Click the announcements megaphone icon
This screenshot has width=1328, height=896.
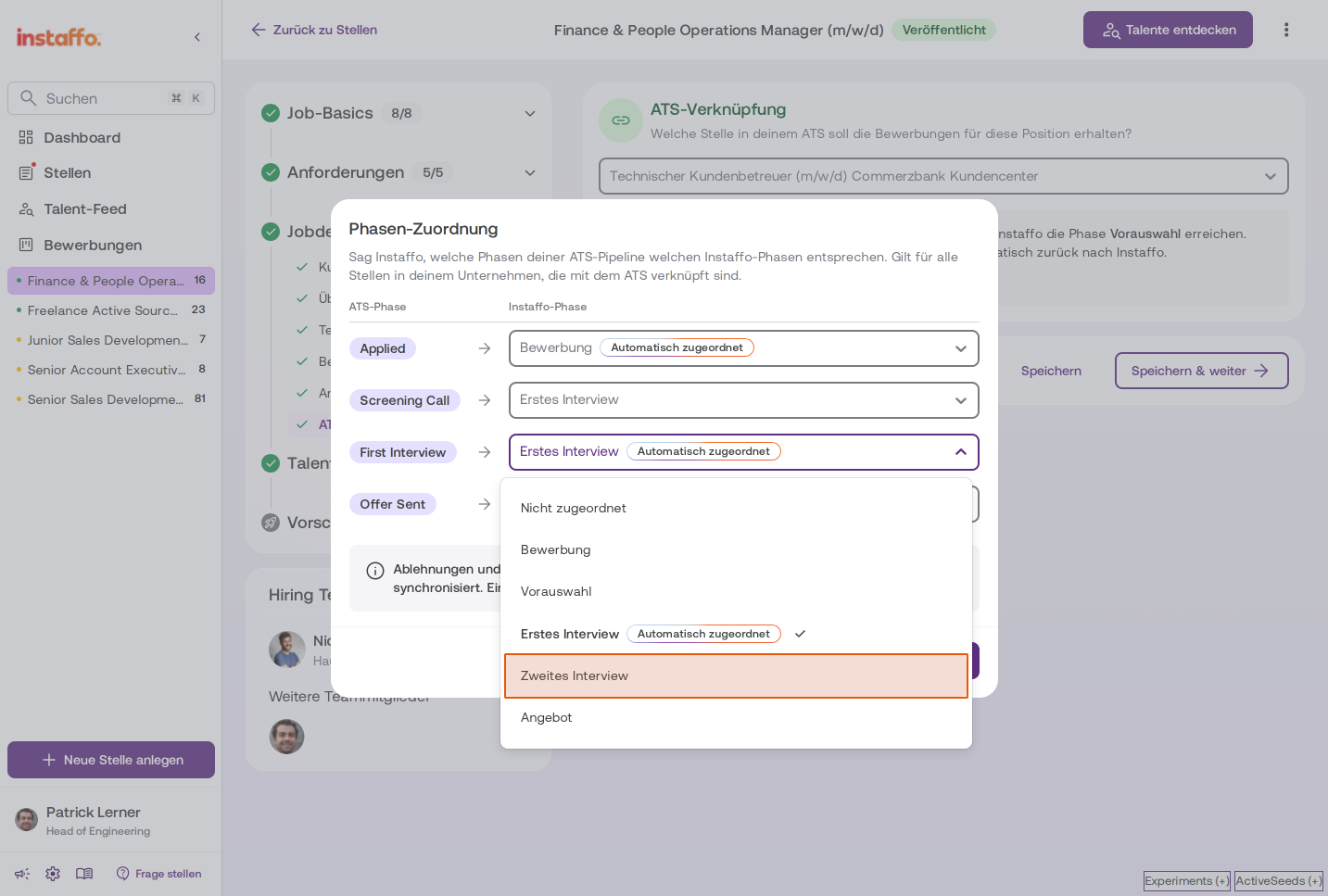pos(22,874)
